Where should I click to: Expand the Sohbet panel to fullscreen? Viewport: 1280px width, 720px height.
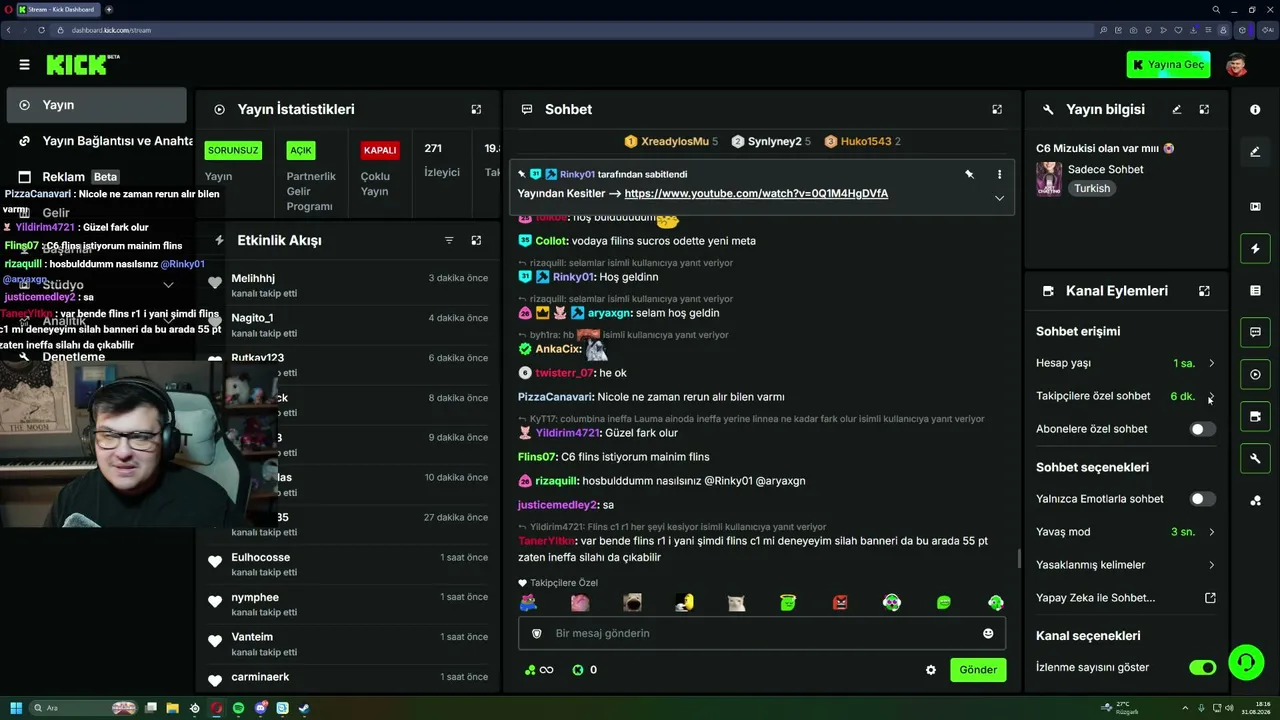997,109
